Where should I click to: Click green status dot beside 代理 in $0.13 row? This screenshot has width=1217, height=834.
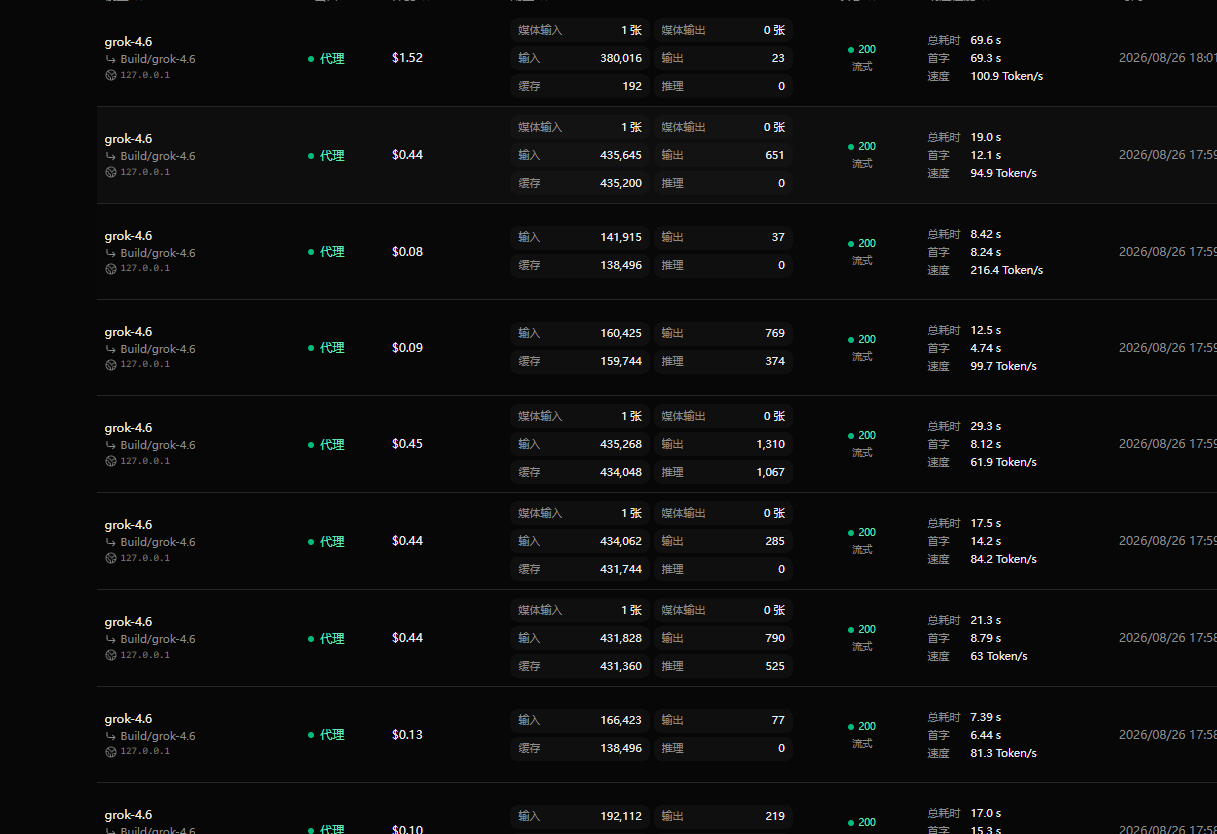click(x=311, y=735)
